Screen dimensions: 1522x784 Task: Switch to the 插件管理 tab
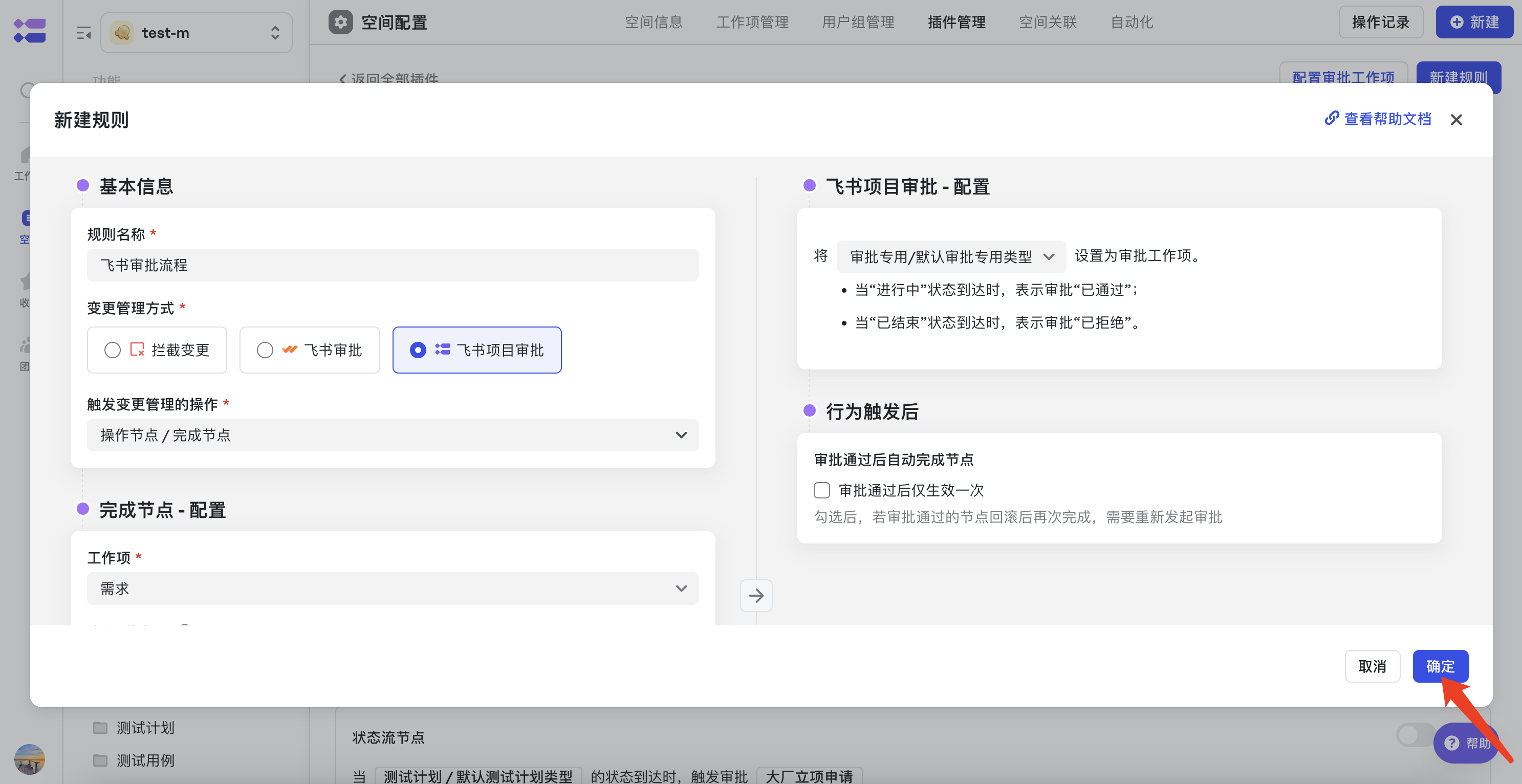pyautogui.click(x=956, y=23)
